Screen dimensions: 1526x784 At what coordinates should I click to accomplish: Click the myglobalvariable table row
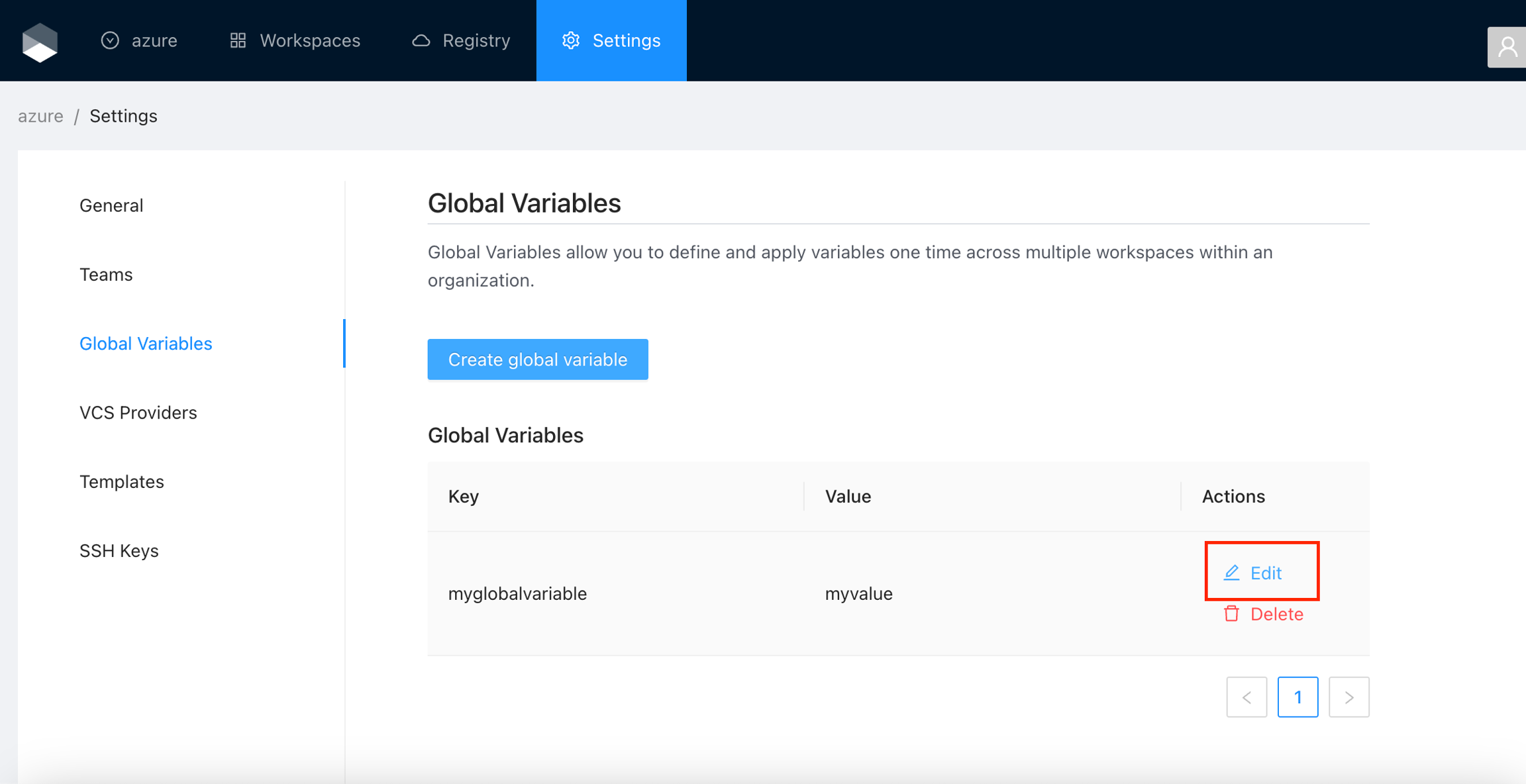pyautogui.click(x=517, y=593)
